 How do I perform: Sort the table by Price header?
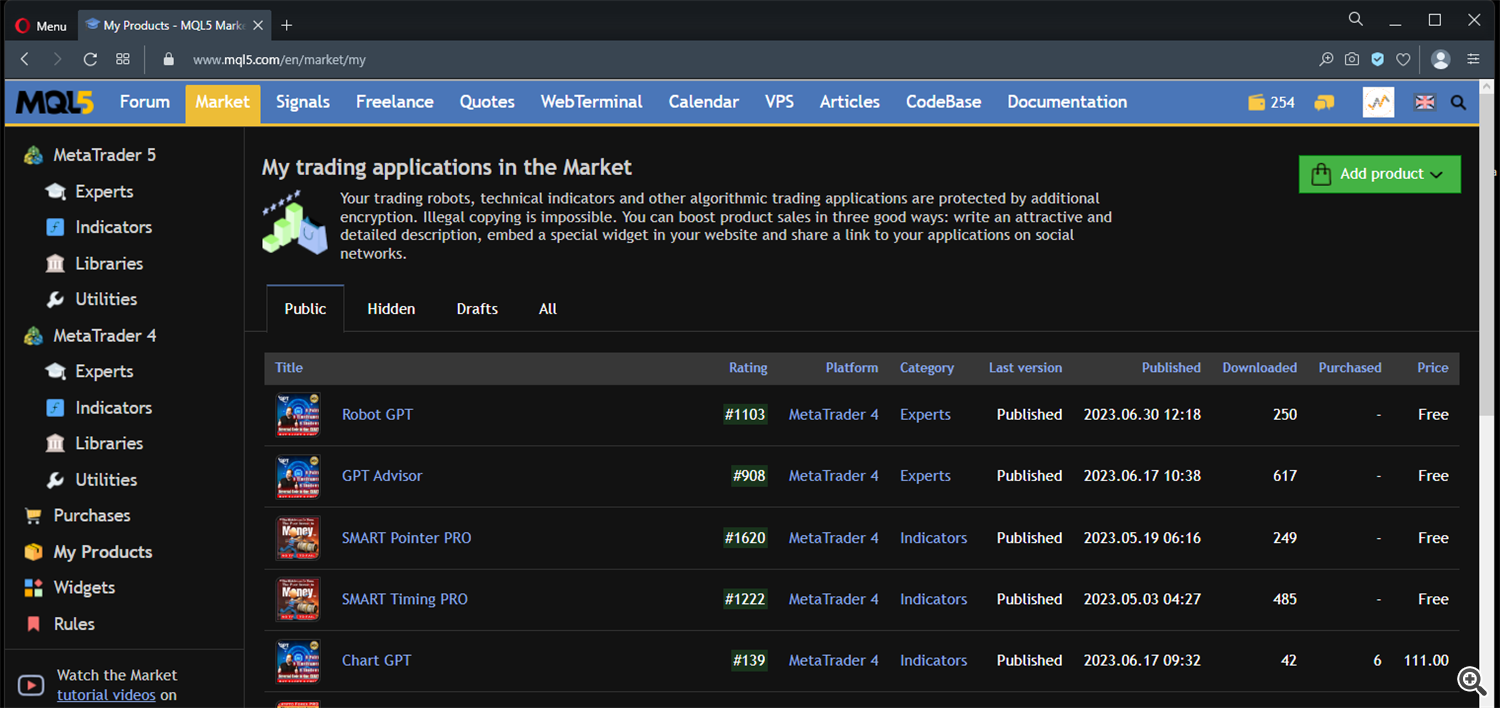pyautogui.click(x=1433, y=368)
